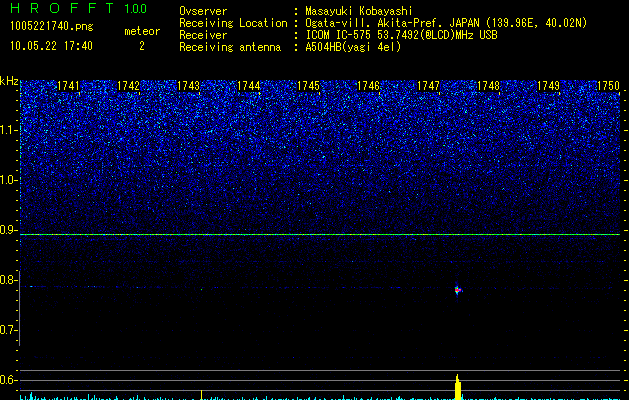629x400 pixels.
Task: Click the Ogata-vill. Akita-Pref. JAPAN location text
Action: click(446, 23)
